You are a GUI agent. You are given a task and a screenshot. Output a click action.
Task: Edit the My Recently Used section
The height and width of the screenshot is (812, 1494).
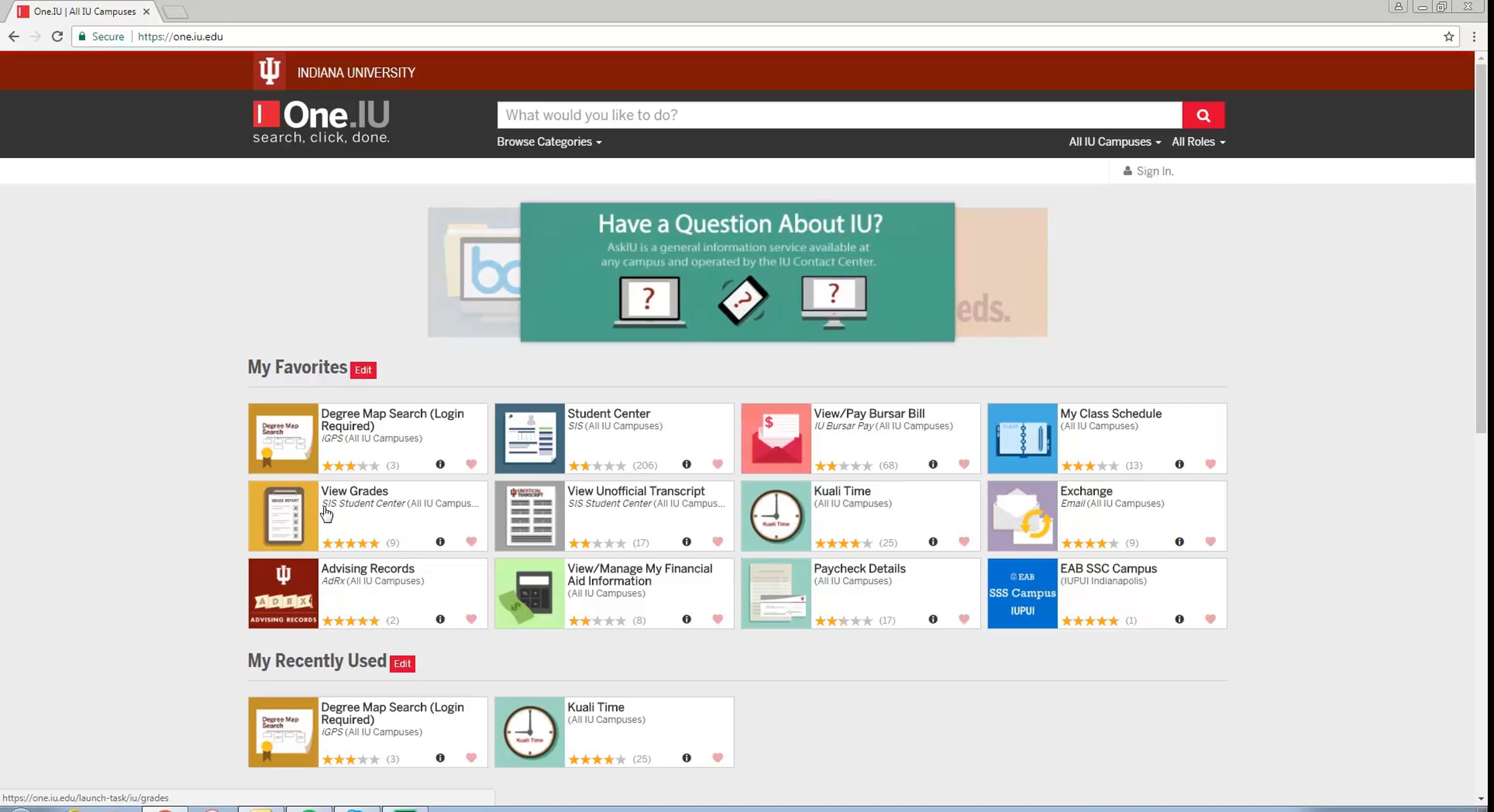click(402, 664)
